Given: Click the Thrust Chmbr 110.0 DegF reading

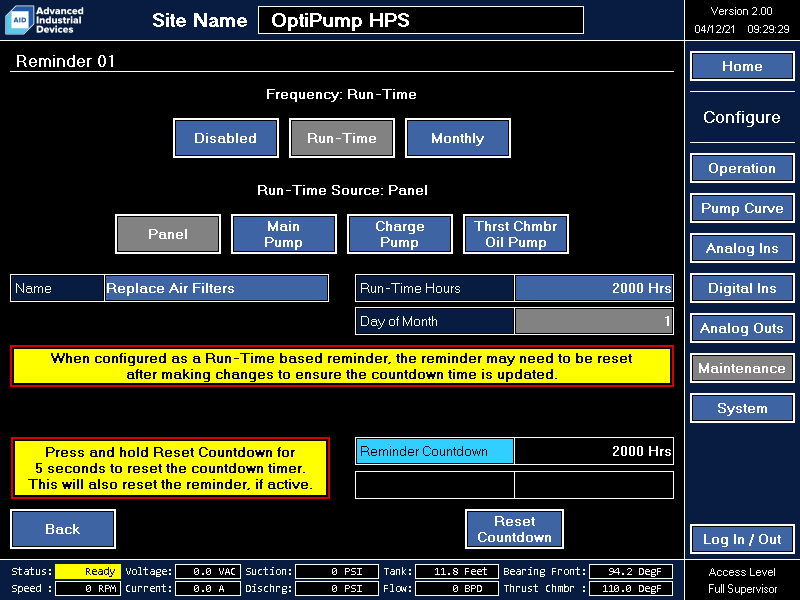Looking at the screenshot, I should pos(631,588).
